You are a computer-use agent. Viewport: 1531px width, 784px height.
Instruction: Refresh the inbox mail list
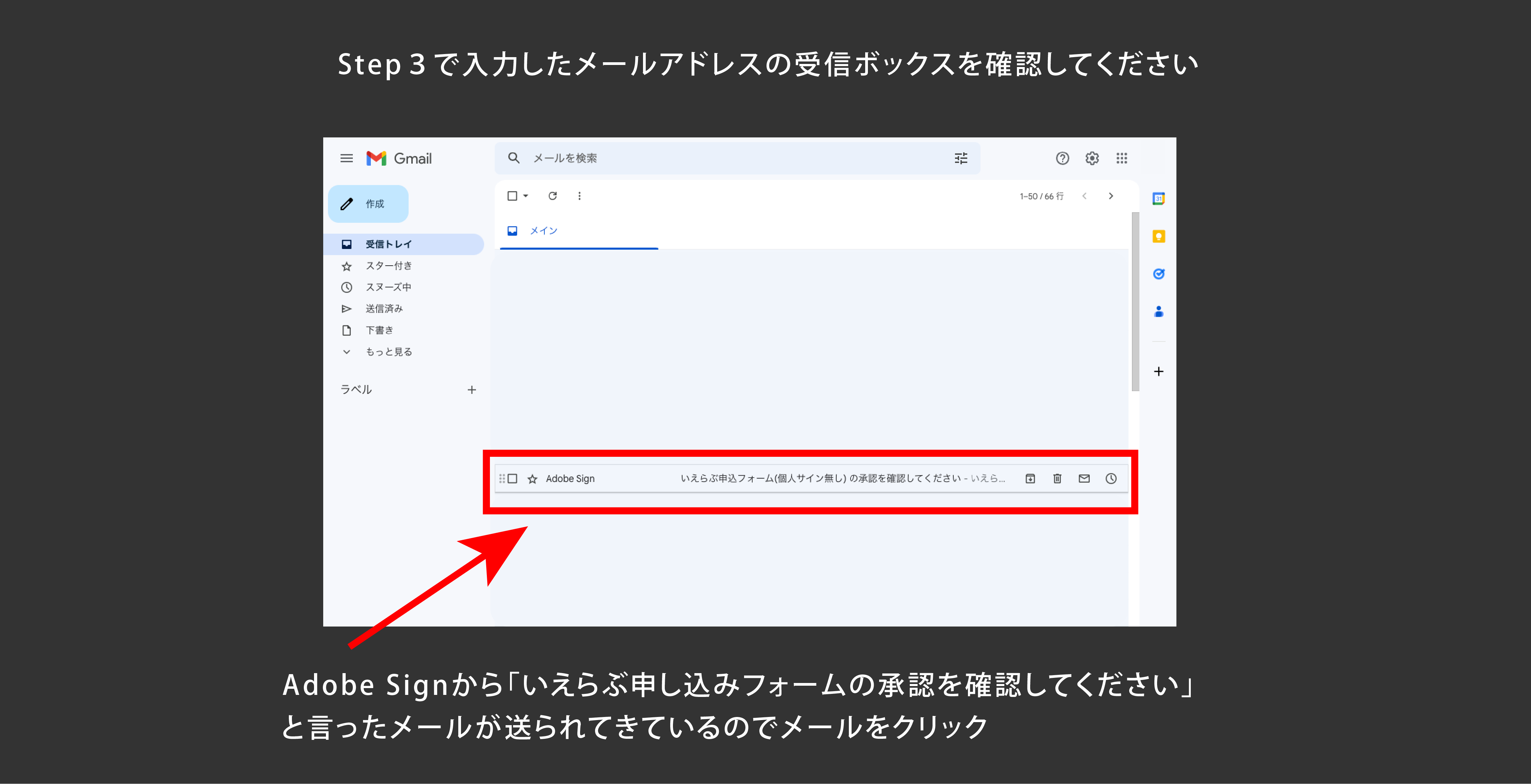552,196
